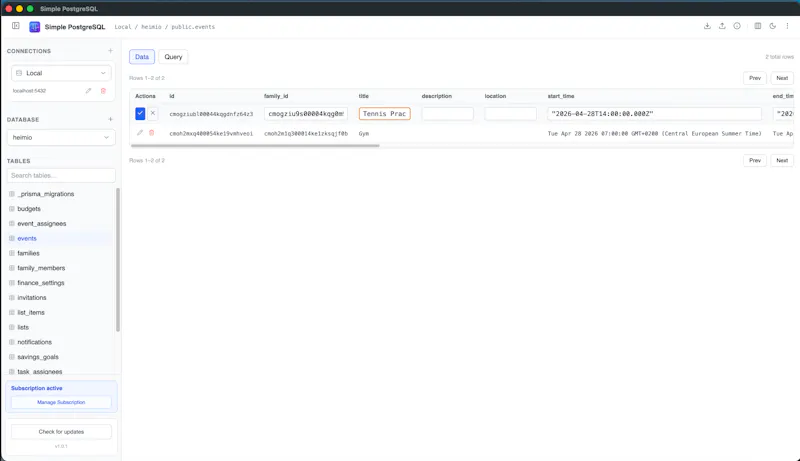
Task: Click the table icon beside event_assignees
Action: [x=12, y=223]
